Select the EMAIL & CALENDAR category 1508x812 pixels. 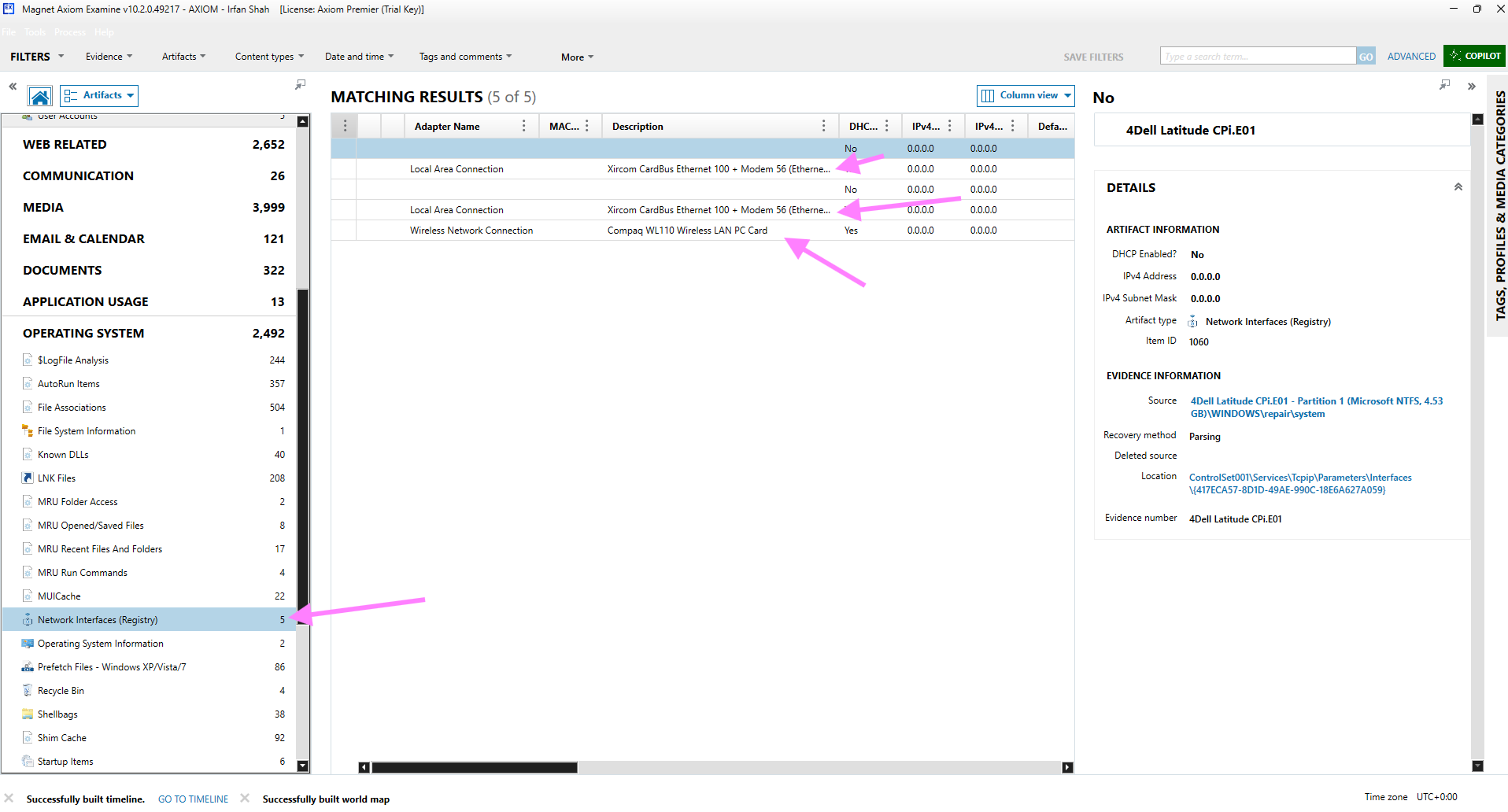(153, 239)
